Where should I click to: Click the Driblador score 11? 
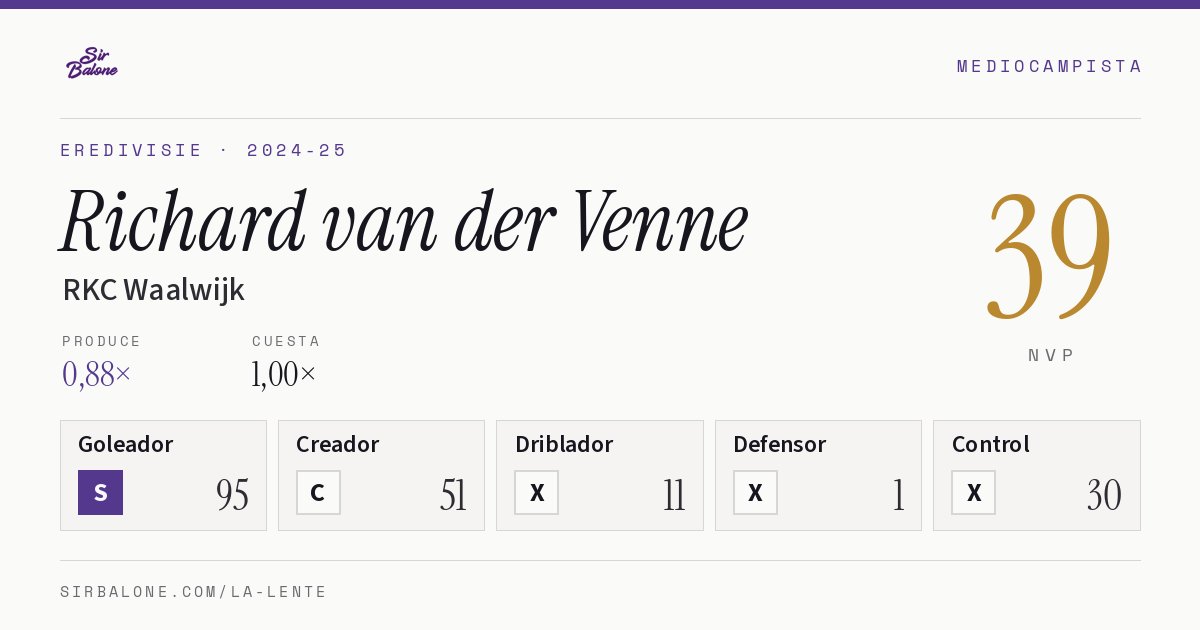[674, 495]
